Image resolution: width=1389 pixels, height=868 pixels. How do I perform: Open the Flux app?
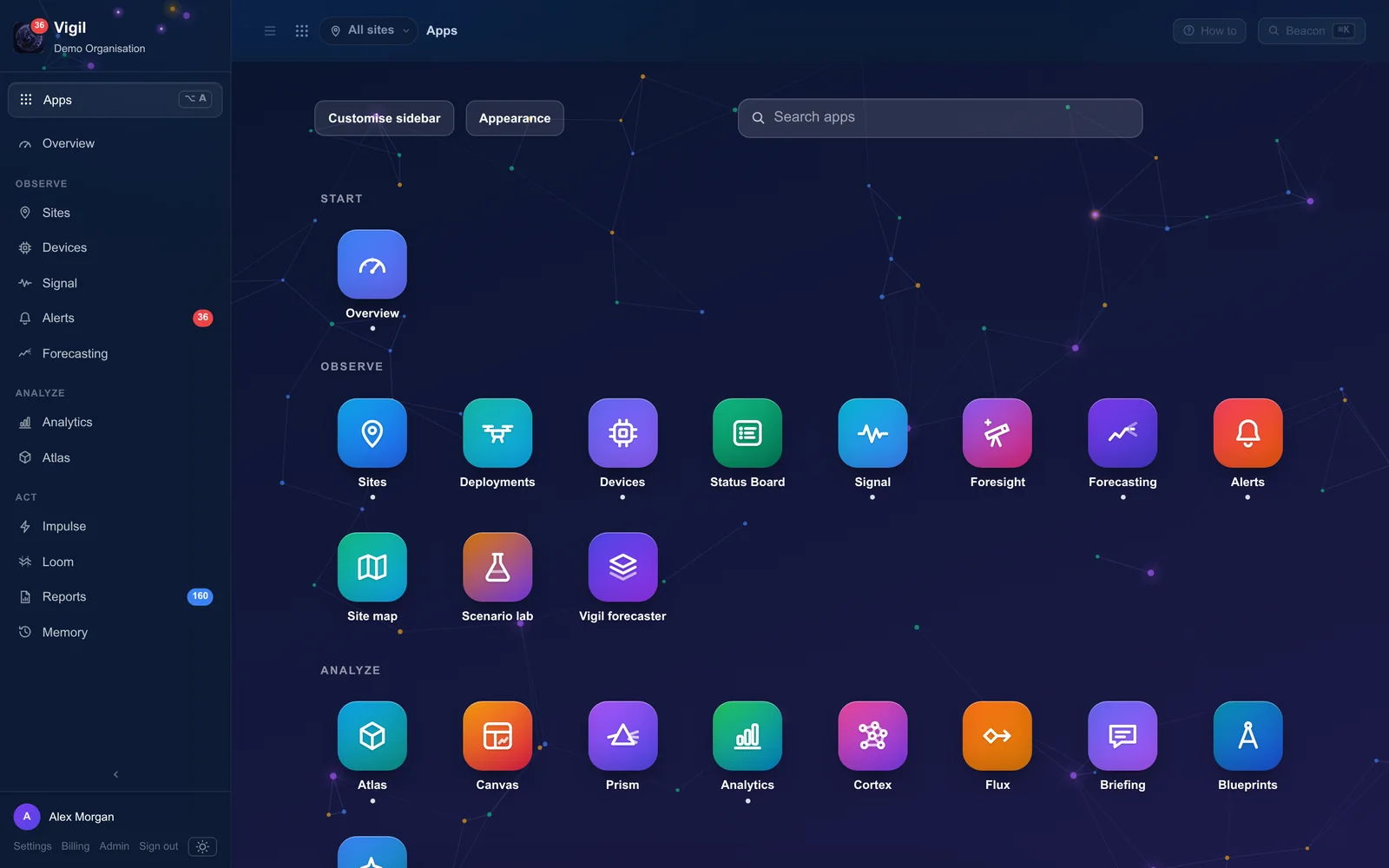click(997, 735)
